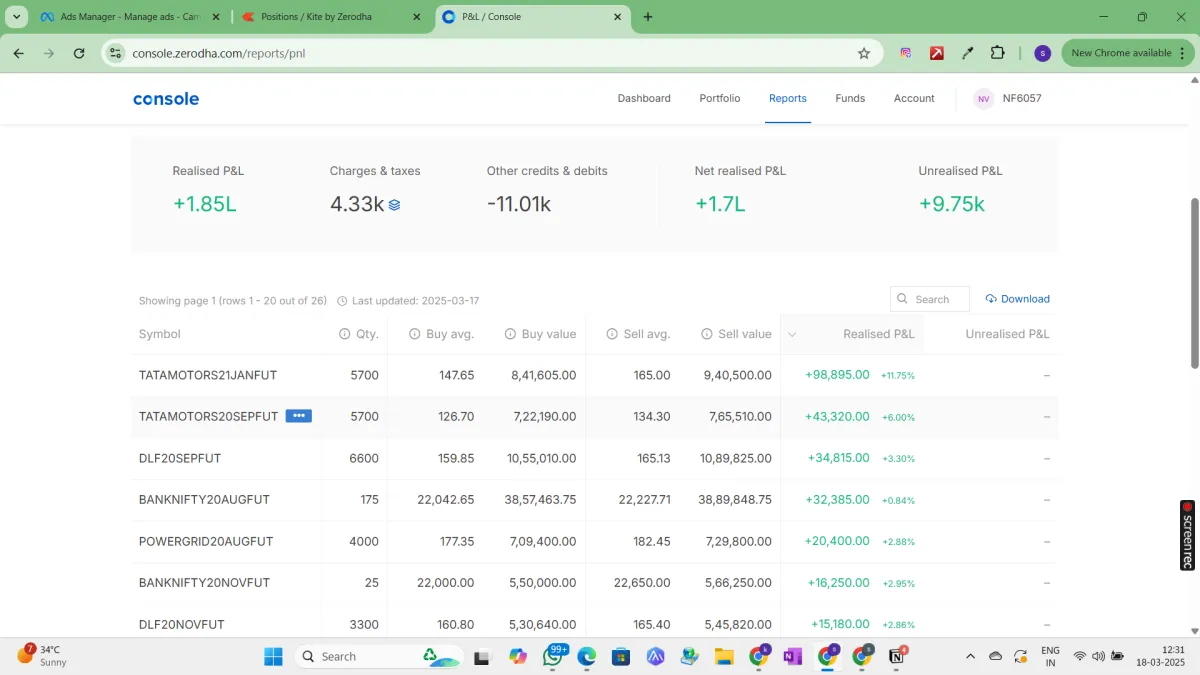Bookmark this page with the star icon
This screenshot has height=675, width=1200.
[x=864, y=53]
